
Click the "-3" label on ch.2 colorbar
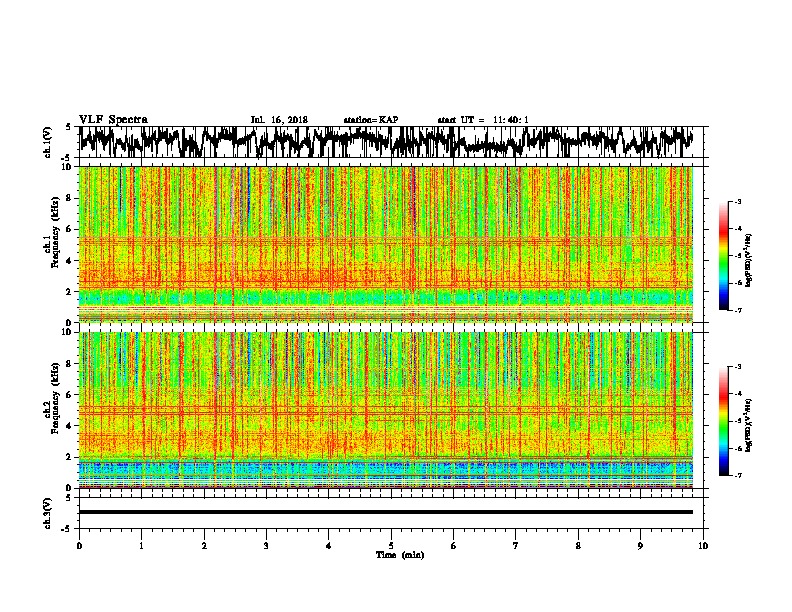(x=737, y=367)
